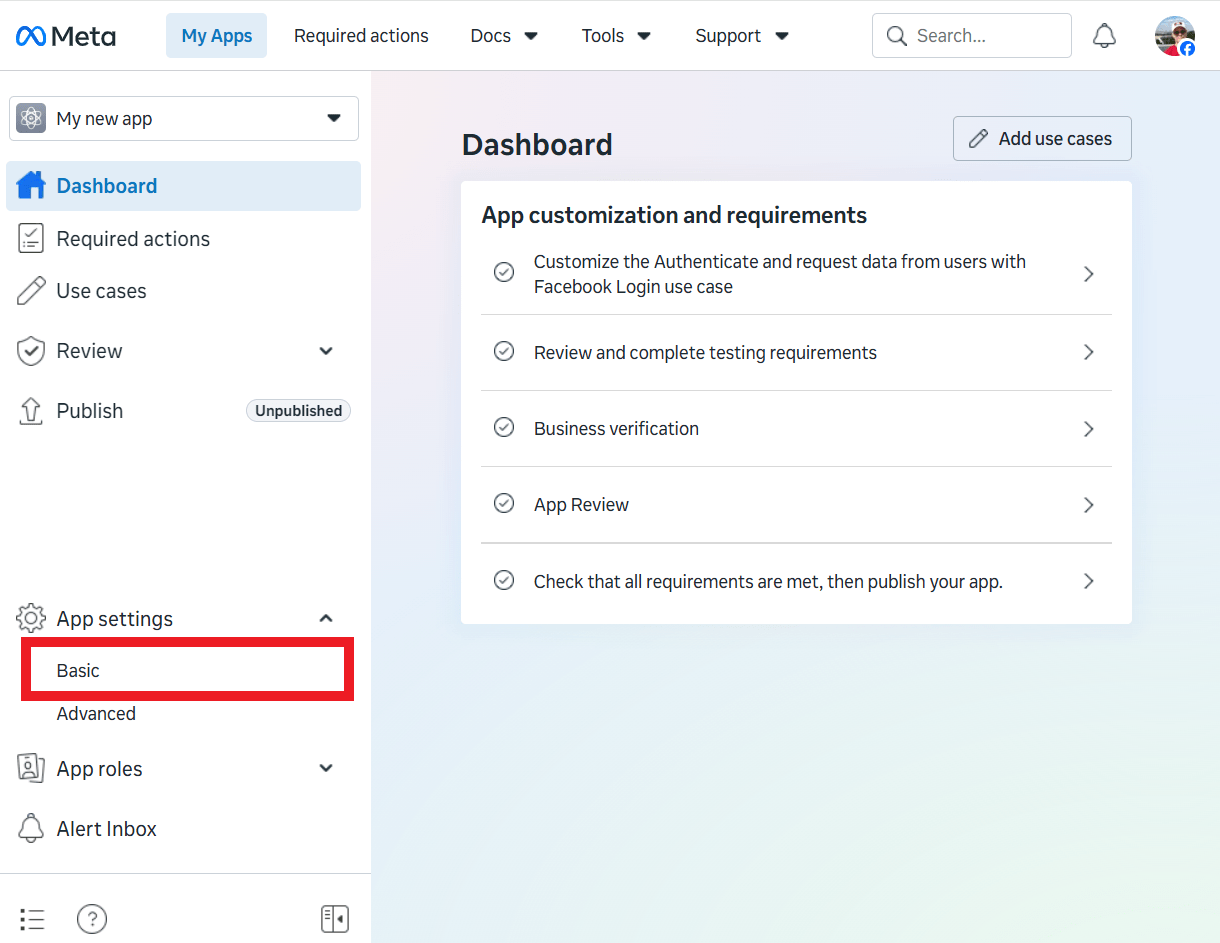The image size is (1220, 943).
Task: Open Use cases in sidebar
Action: click(184, 291)
